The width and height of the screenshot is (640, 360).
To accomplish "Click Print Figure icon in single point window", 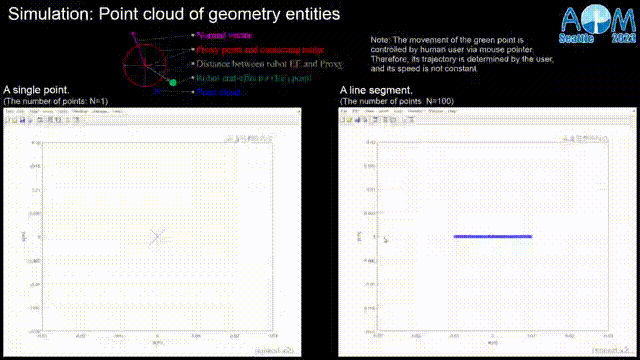I will pyautogui.click(x=30, y=120).
